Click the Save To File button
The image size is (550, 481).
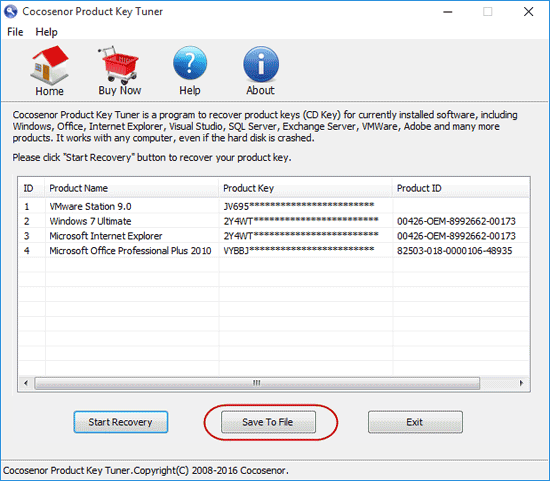pyautogui.click(x=268, y=422)
